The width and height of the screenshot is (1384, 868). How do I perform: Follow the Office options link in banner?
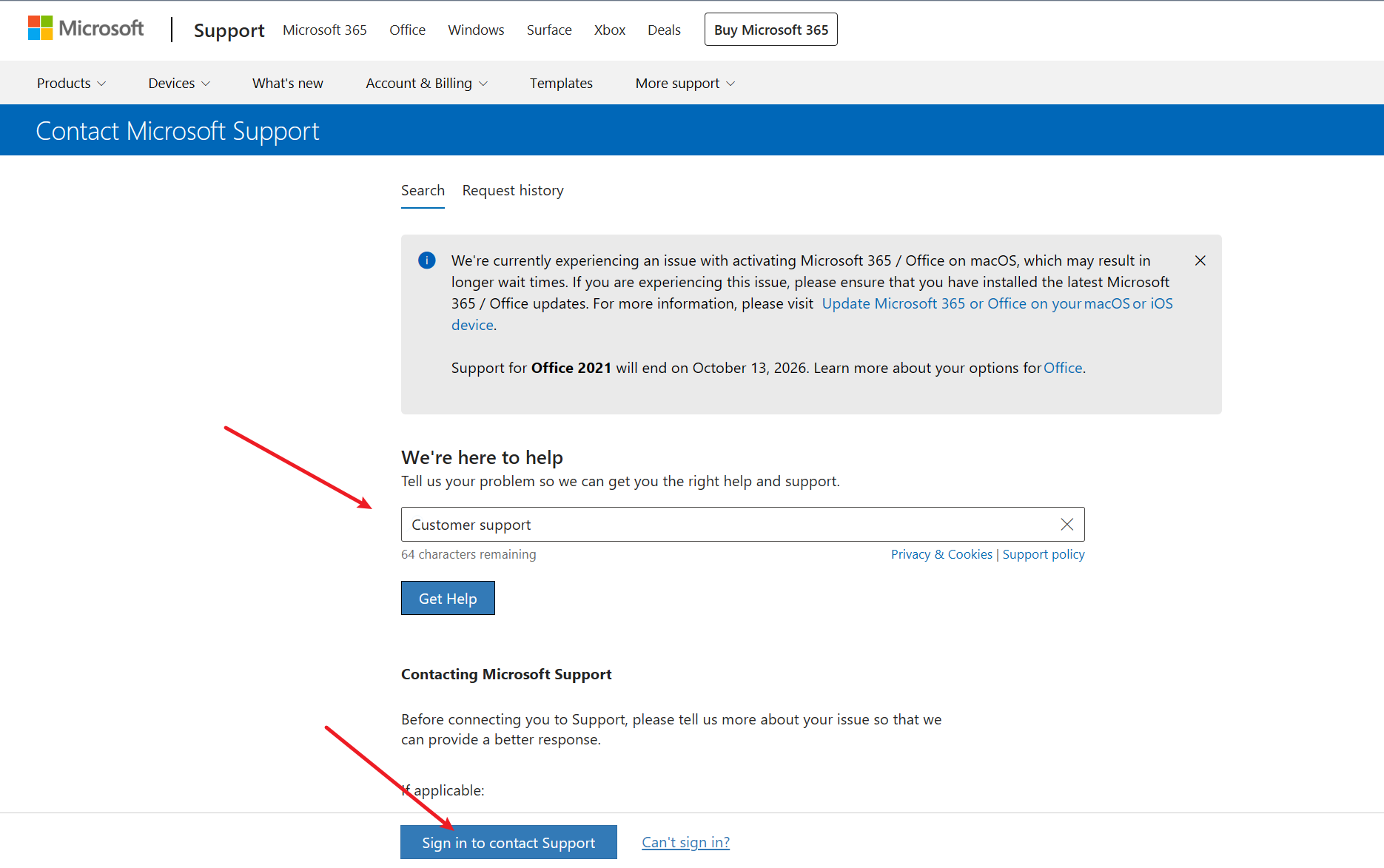[1063, 368]
